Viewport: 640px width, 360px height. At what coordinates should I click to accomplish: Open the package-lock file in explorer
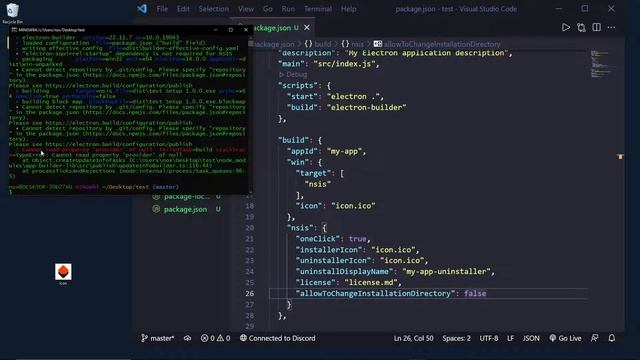tap(187, 197)
